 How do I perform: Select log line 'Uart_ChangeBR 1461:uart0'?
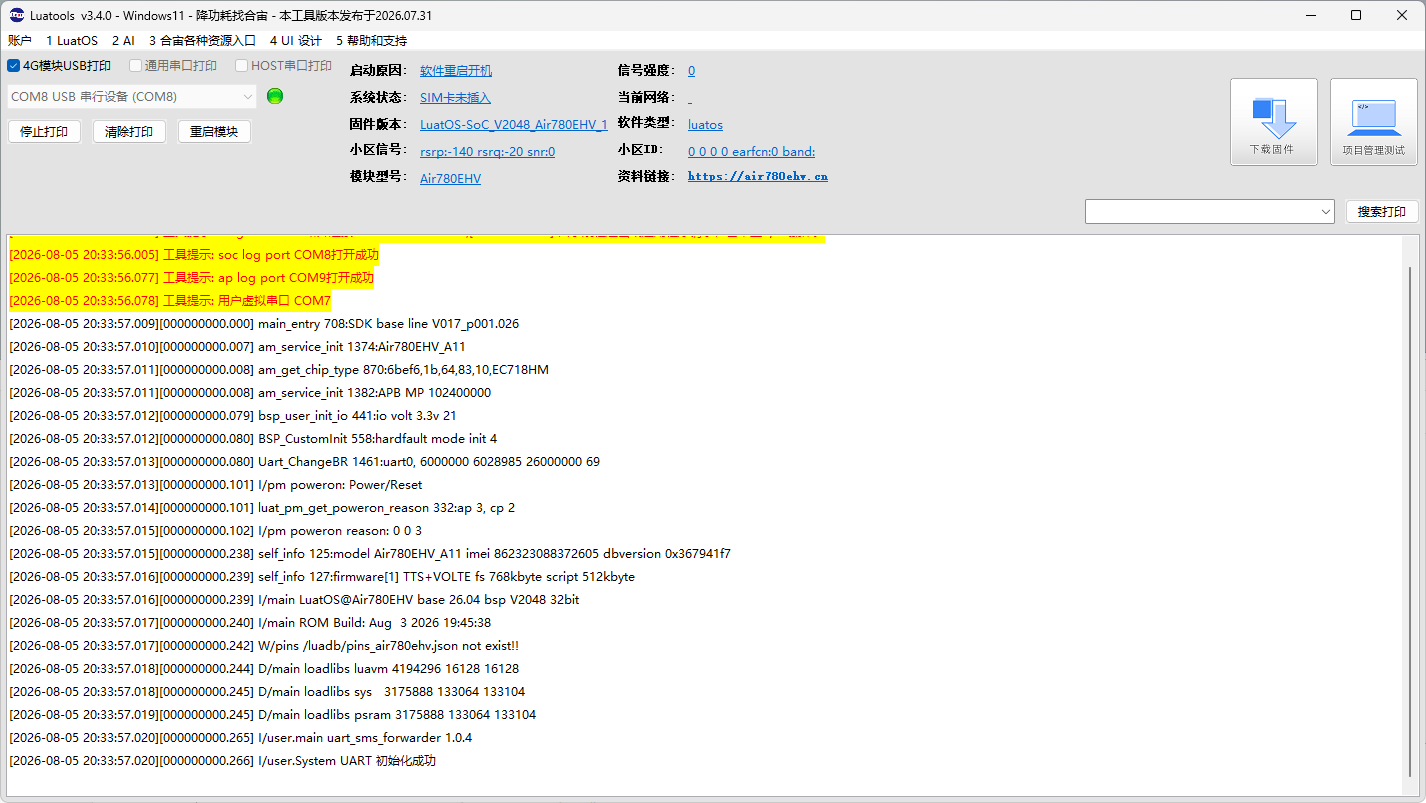tap(304, 462)
